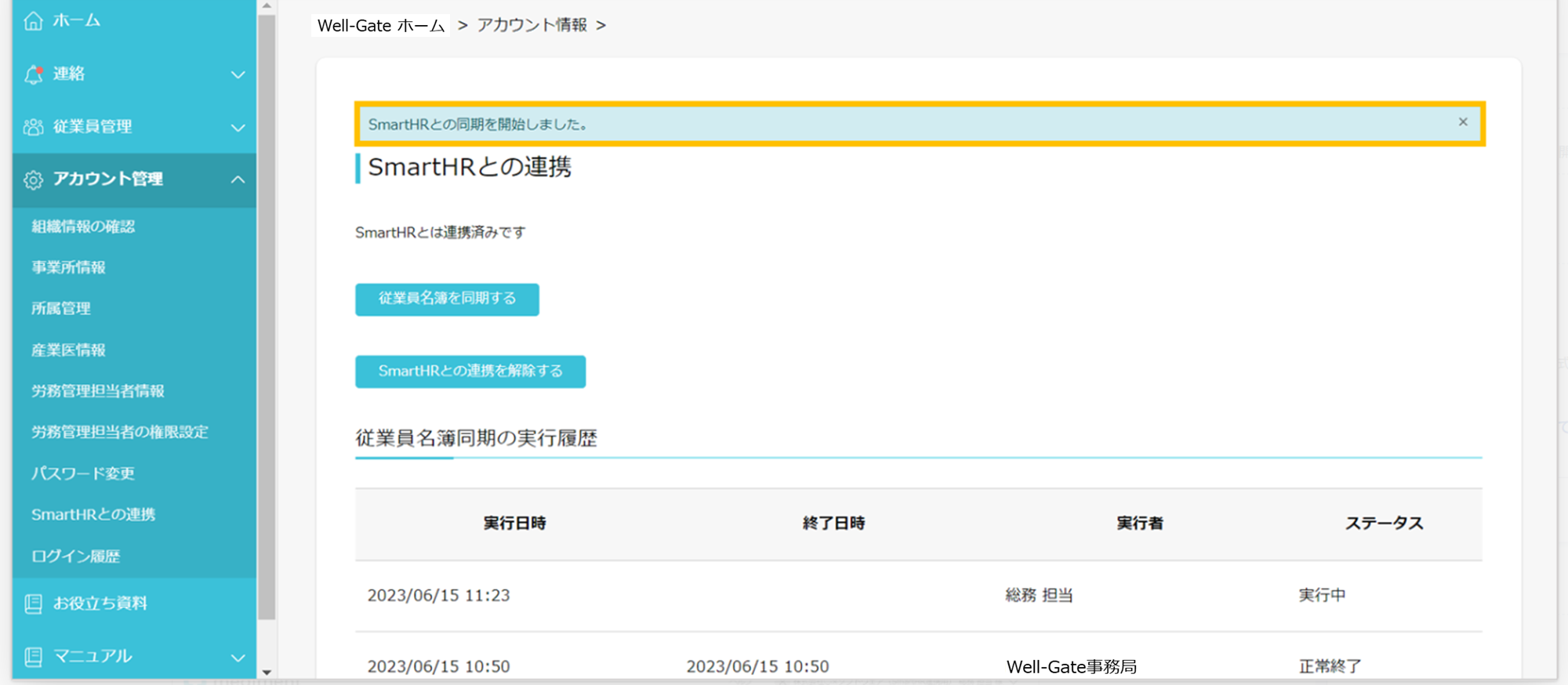Expand the マニュアル menu chevron
1568x685 pixels.
pyautogui.click(x=238, y=658)
